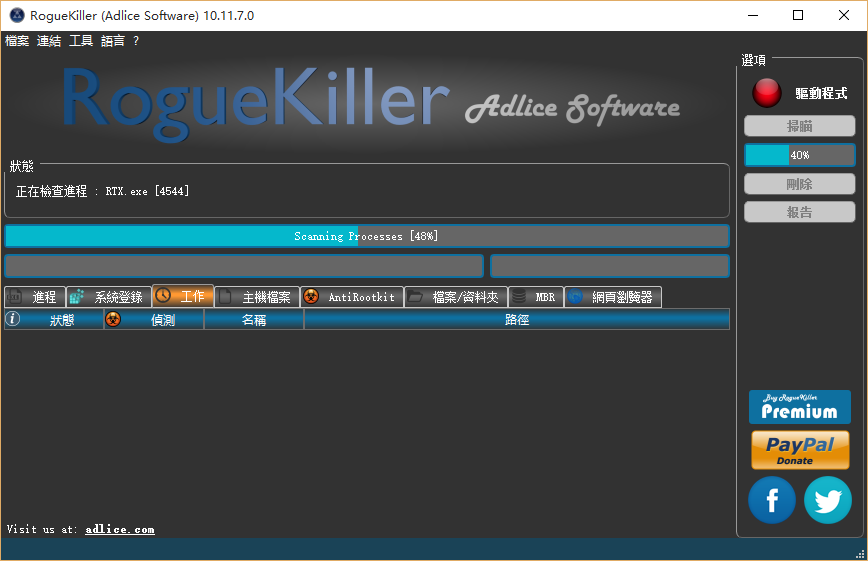868x561 pixels.
Task: Click the Scanning Processes progress bar
Action: coord(366,236)
